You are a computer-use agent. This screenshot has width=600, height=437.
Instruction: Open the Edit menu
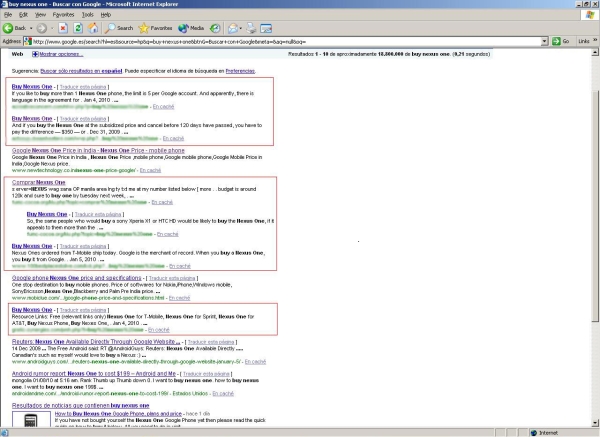click(23, 15)
